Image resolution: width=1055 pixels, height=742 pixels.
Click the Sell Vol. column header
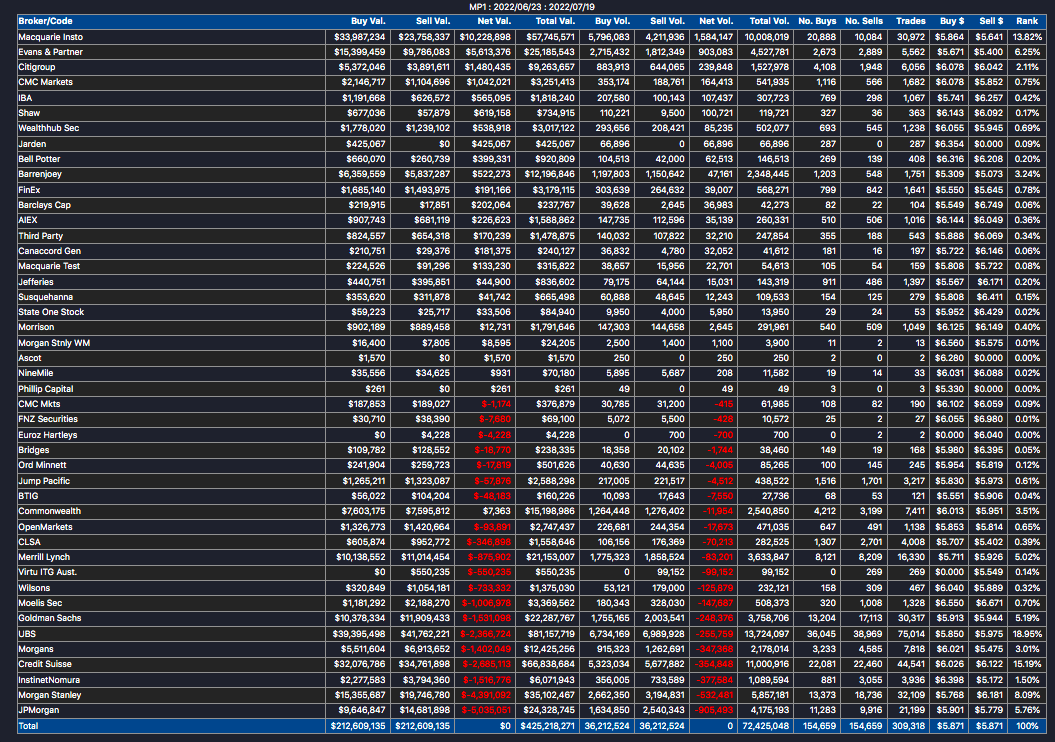(x=667, y=21)
